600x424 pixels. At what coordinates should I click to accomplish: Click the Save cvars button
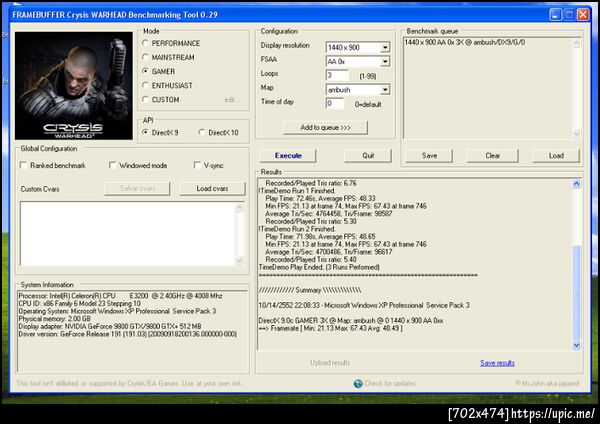pos(137,189)
